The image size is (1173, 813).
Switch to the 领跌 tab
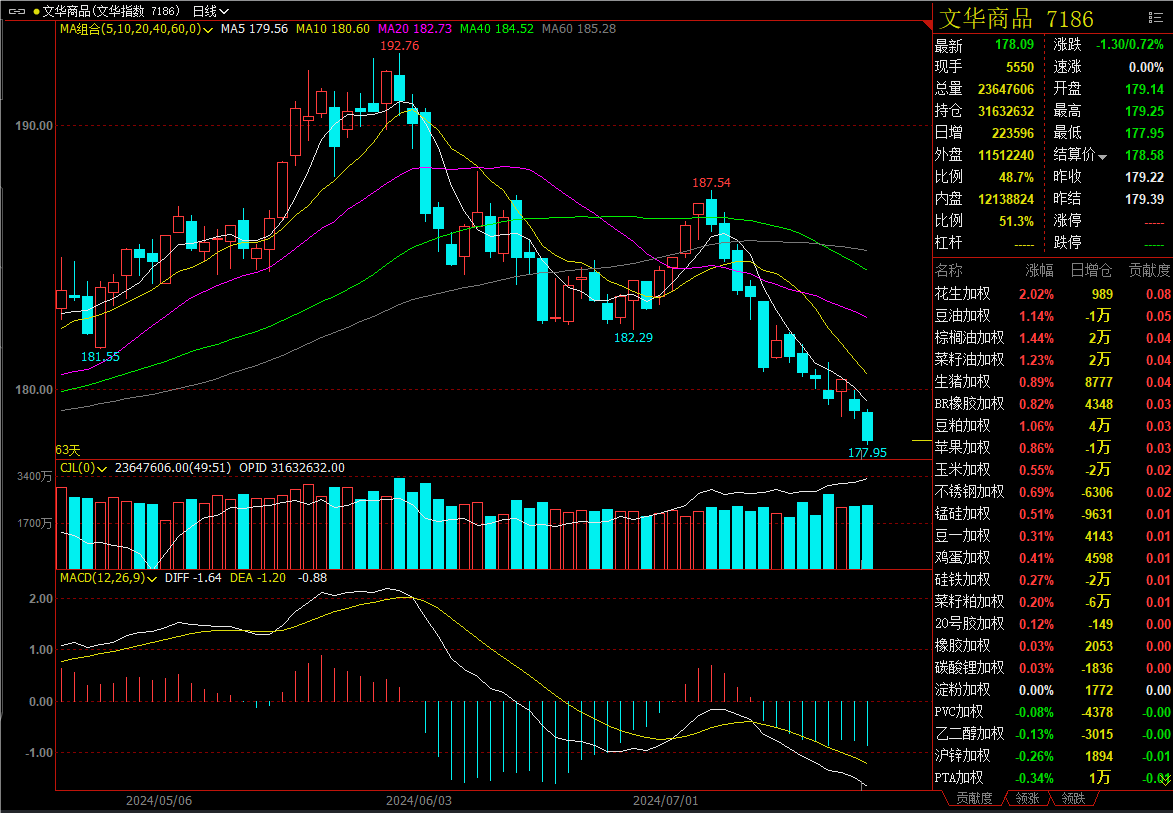click(1073, 799)
